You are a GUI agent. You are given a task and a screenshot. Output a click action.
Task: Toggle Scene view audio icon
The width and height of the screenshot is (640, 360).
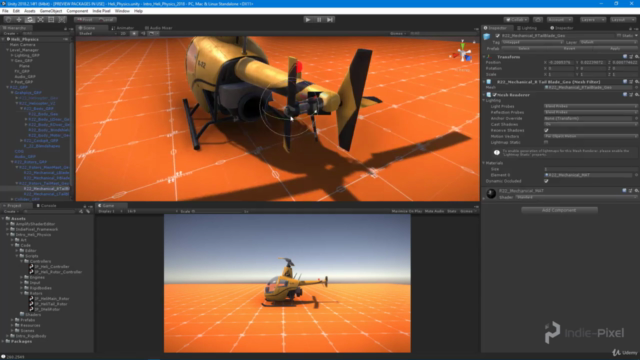pyautogui.click(x=143, y=33)
